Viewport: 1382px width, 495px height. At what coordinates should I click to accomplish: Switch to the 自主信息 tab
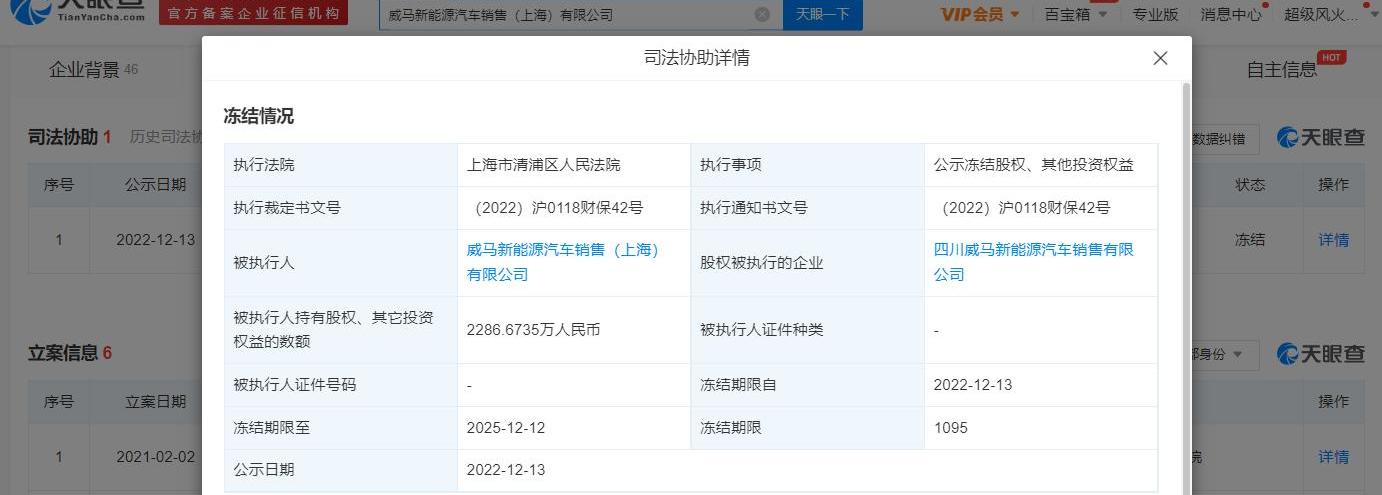(1282, 69)
